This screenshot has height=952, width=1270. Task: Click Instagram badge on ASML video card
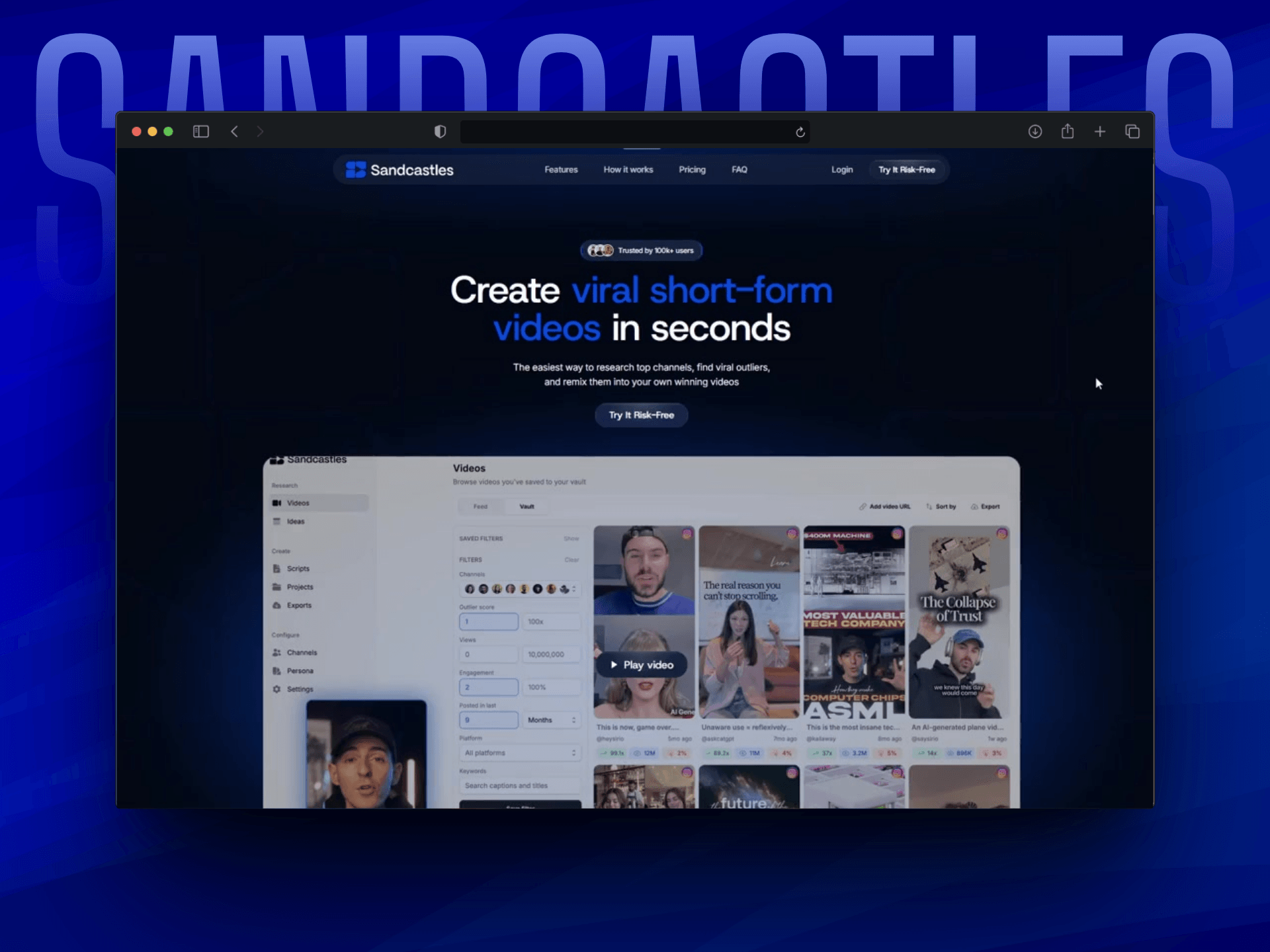click(897, 534)
